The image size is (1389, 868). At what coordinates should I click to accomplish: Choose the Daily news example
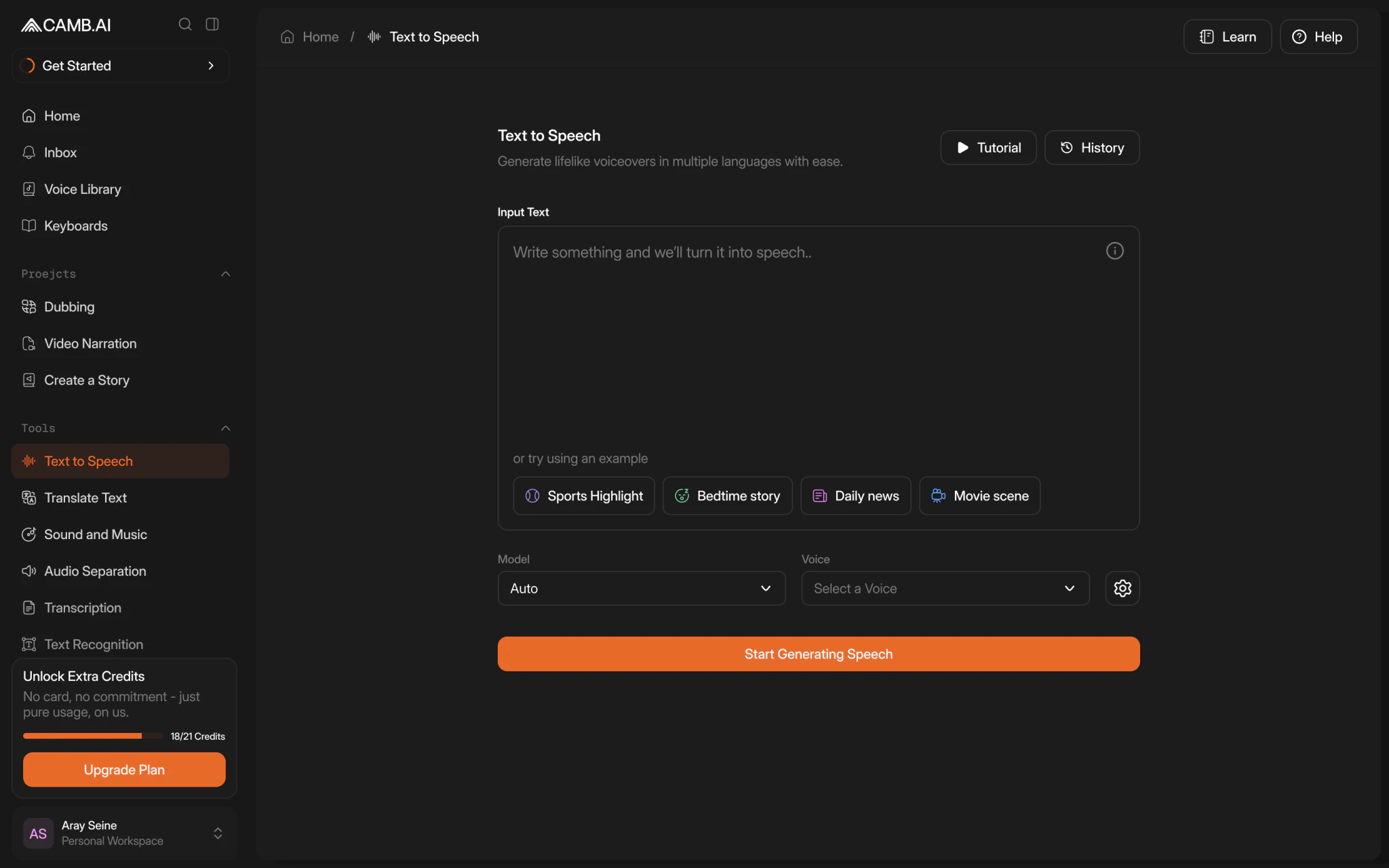click(x=856, y=496)
